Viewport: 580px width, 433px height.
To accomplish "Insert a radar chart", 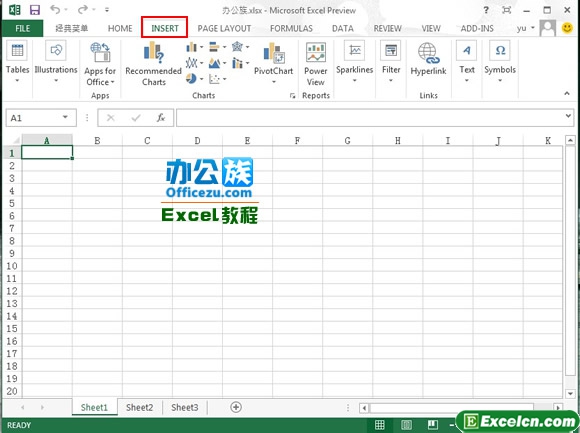I will point(237,47).
